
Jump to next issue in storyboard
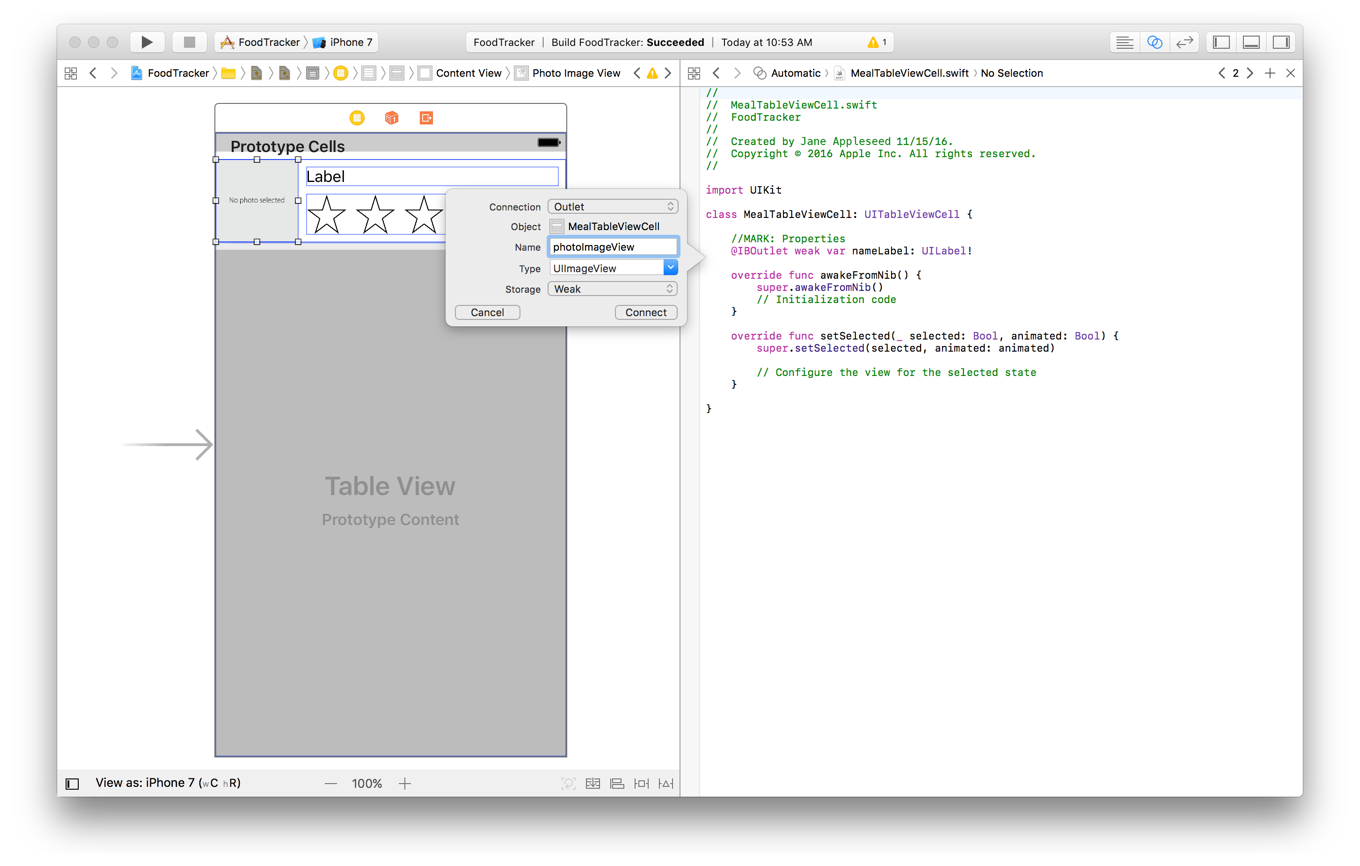(x=668, y=73)
